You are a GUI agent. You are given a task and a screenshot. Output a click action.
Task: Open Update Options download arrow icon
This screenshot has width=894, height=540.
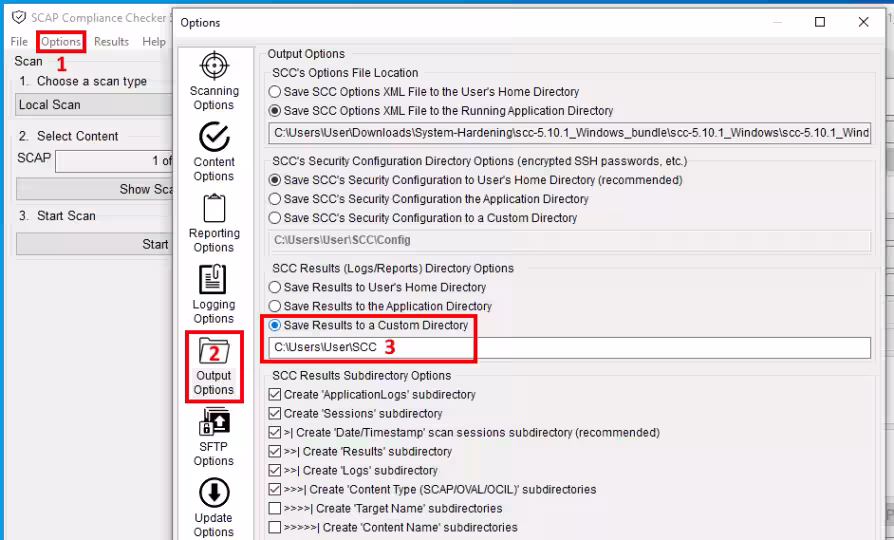point(214,493)
